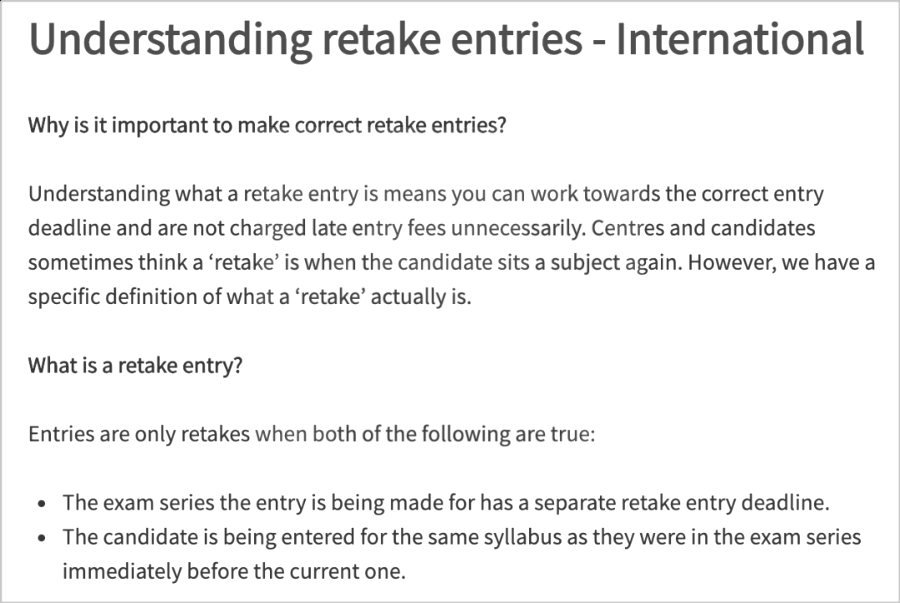Click the line 'immediately before the current one.'
This screenshot has height=603, width=900.
[x=234, y=572]
